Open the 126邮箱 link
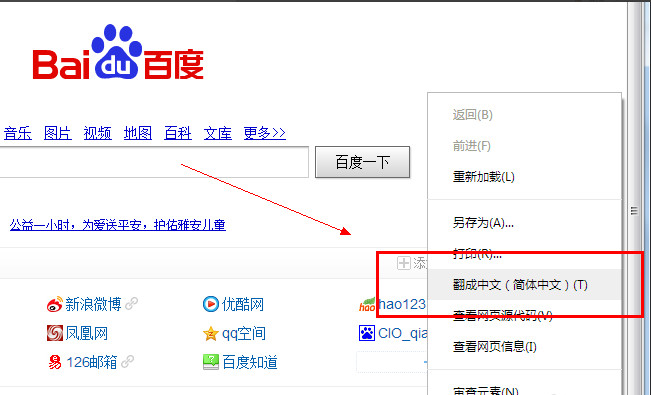 pyautogui.click(x=92, y=362)
